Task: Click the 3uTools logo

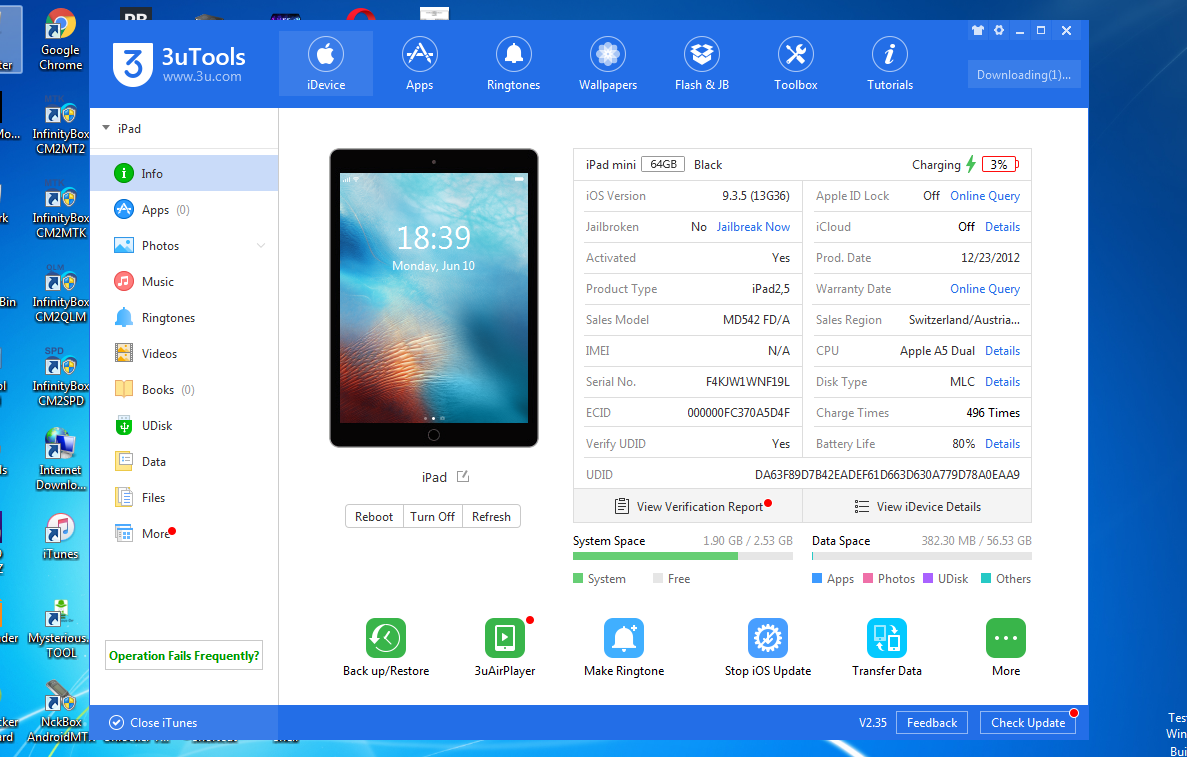Action: click(179, 64)
